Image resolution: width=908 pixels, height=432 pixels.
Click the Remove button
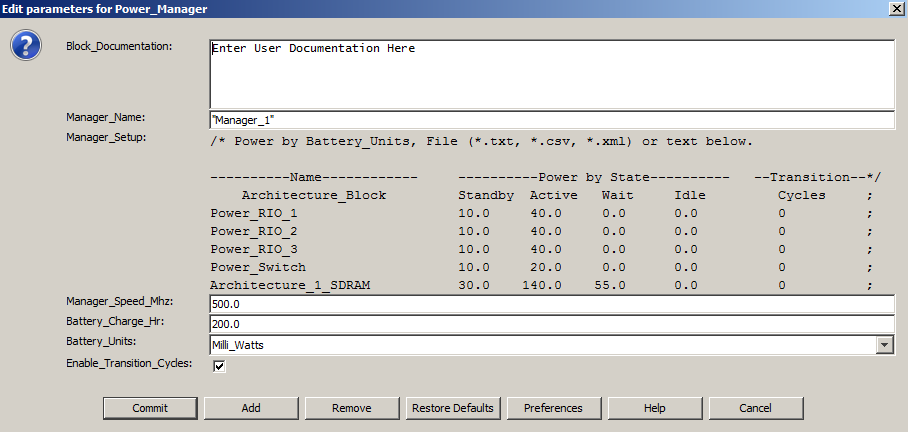pos(352,408)
